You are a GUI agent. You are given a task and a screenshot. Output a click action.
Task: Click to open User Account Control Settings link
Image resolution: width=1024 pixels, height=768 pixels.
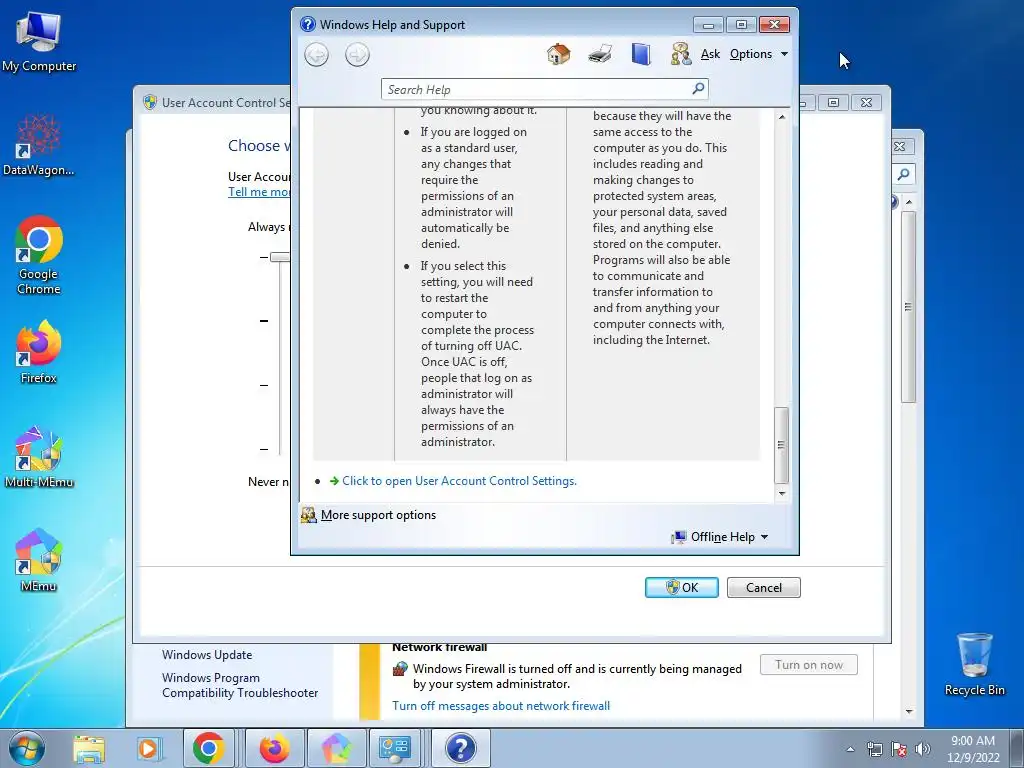point(459,481)
